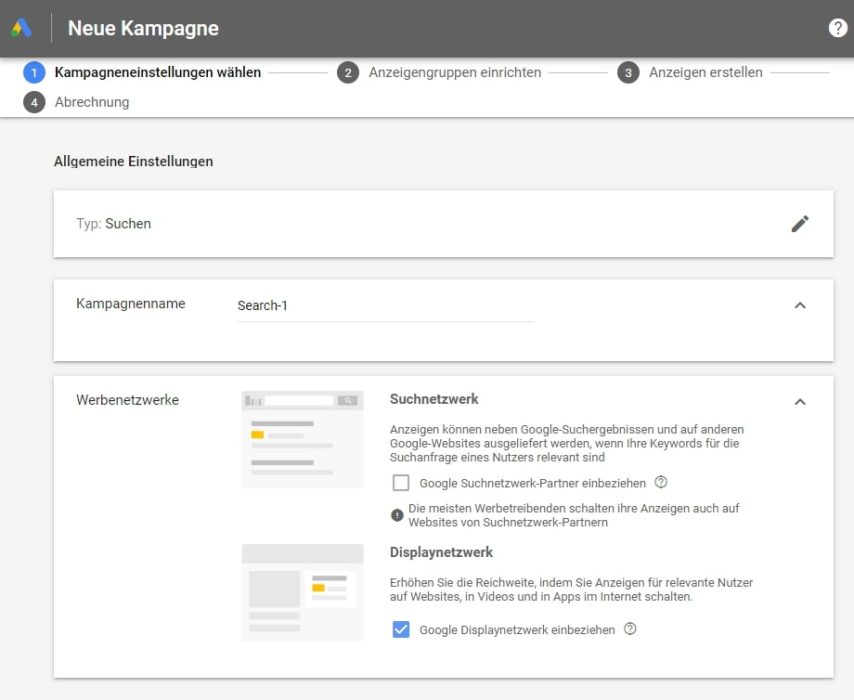
Task: Open the help question mark icon in header
Action: coord(837,28)
